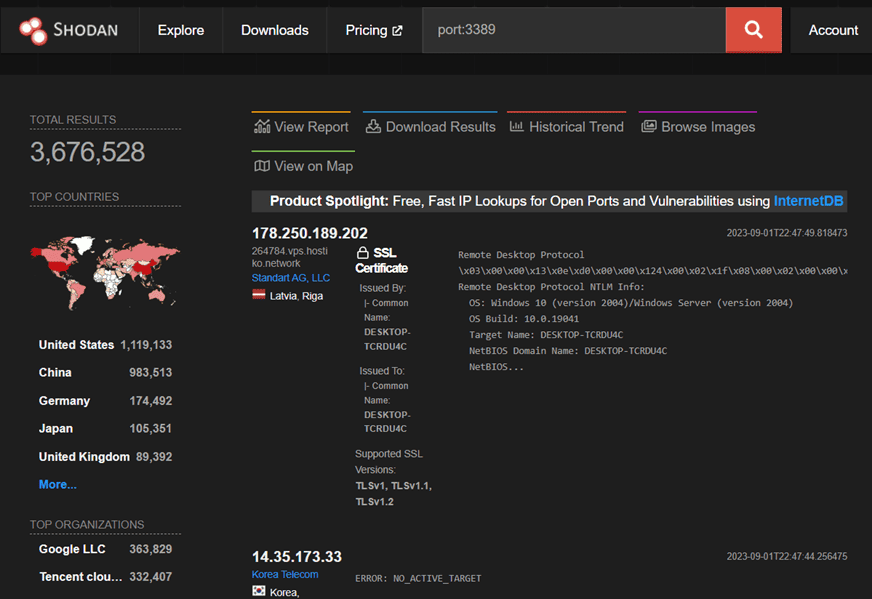872x599 pixels.
Task: Click the SSL Certificate padlock icon
Action: (x=362, y=253)
